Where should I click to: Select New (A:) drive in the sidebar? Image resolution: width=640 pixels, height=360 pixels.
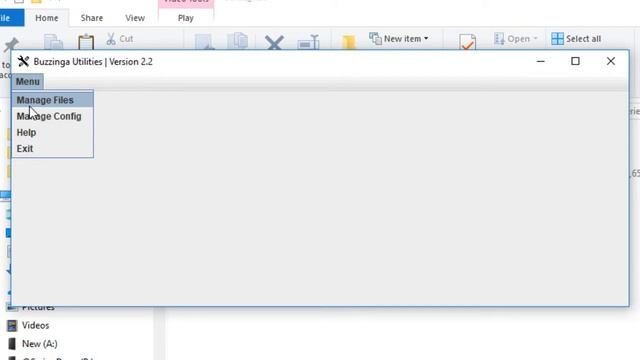(40, 344)
